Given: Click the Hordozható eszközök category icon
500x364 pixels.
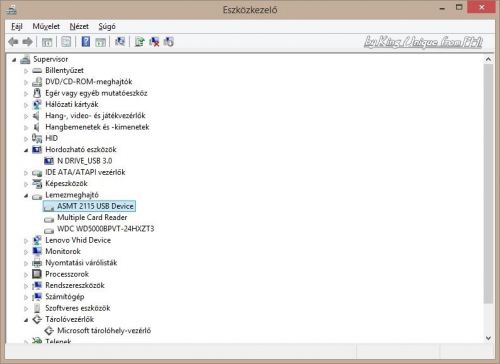Looking at the screenshot, I should pyautogui.click(x=37, y=150).
